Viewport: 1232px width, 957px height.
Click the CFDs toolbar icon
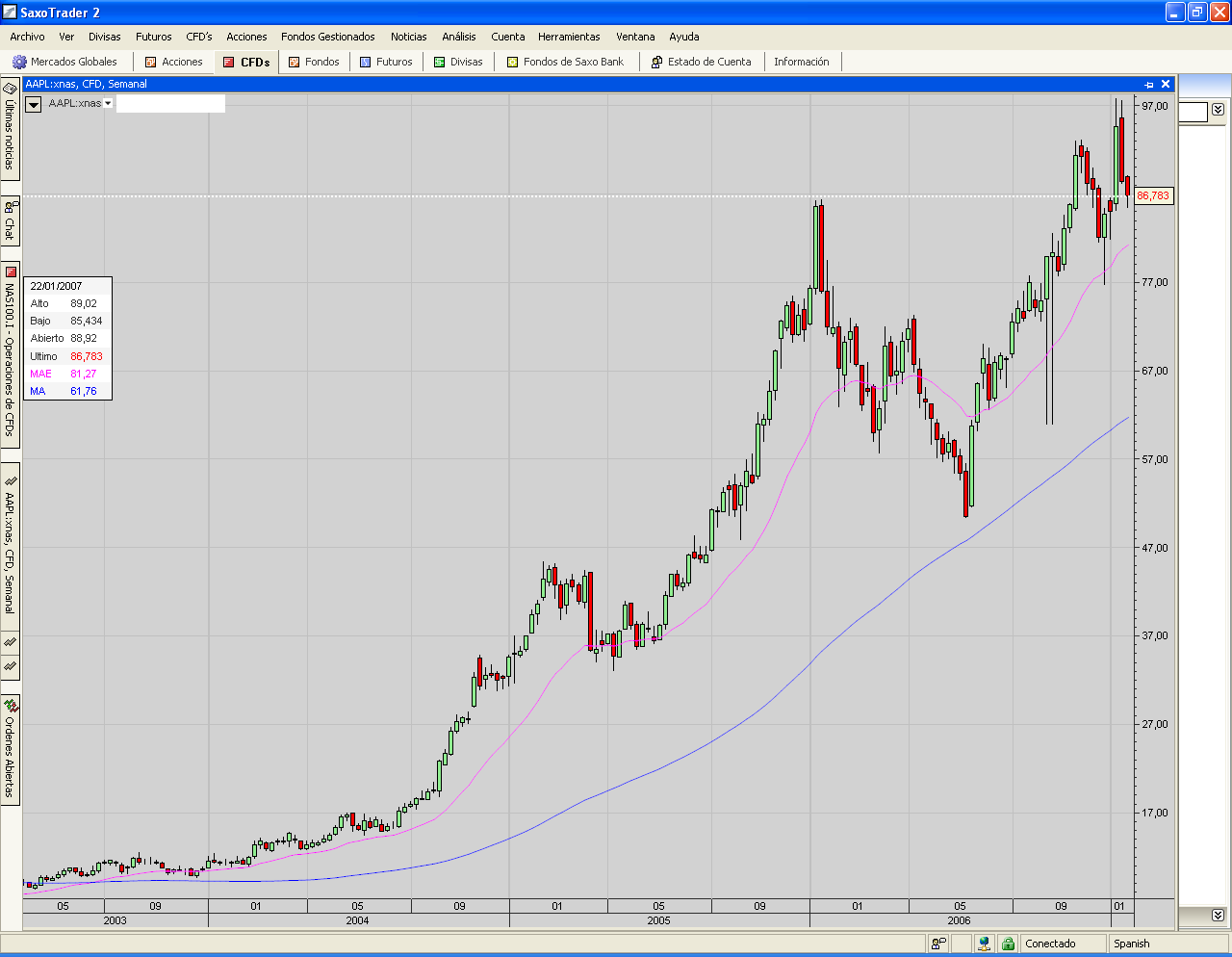[x=229, y=62]
